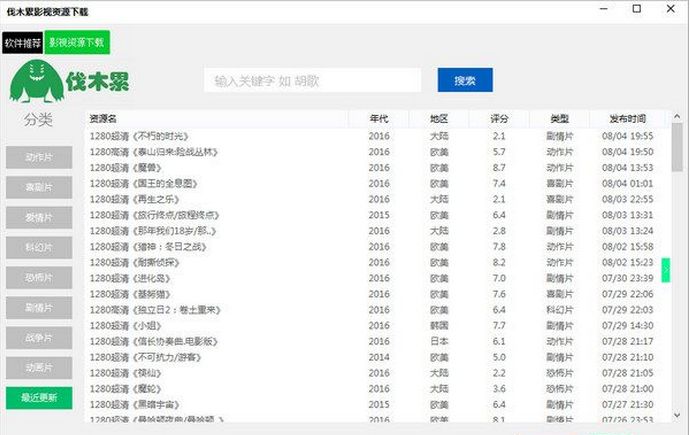Sort by the 年代 column header

[379, 119]
